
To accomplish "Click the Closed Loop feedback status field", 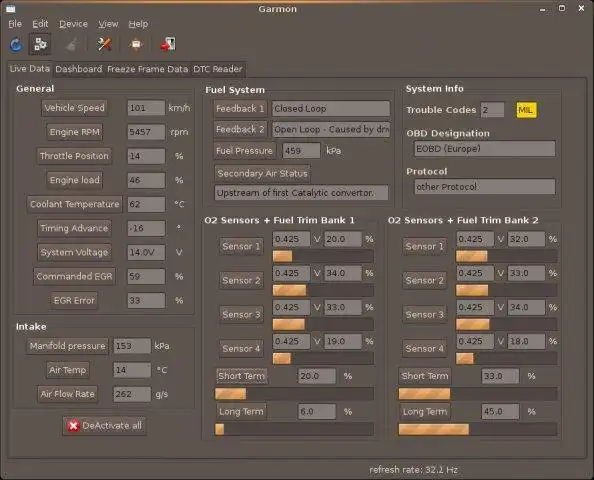I will click(331, 109).
